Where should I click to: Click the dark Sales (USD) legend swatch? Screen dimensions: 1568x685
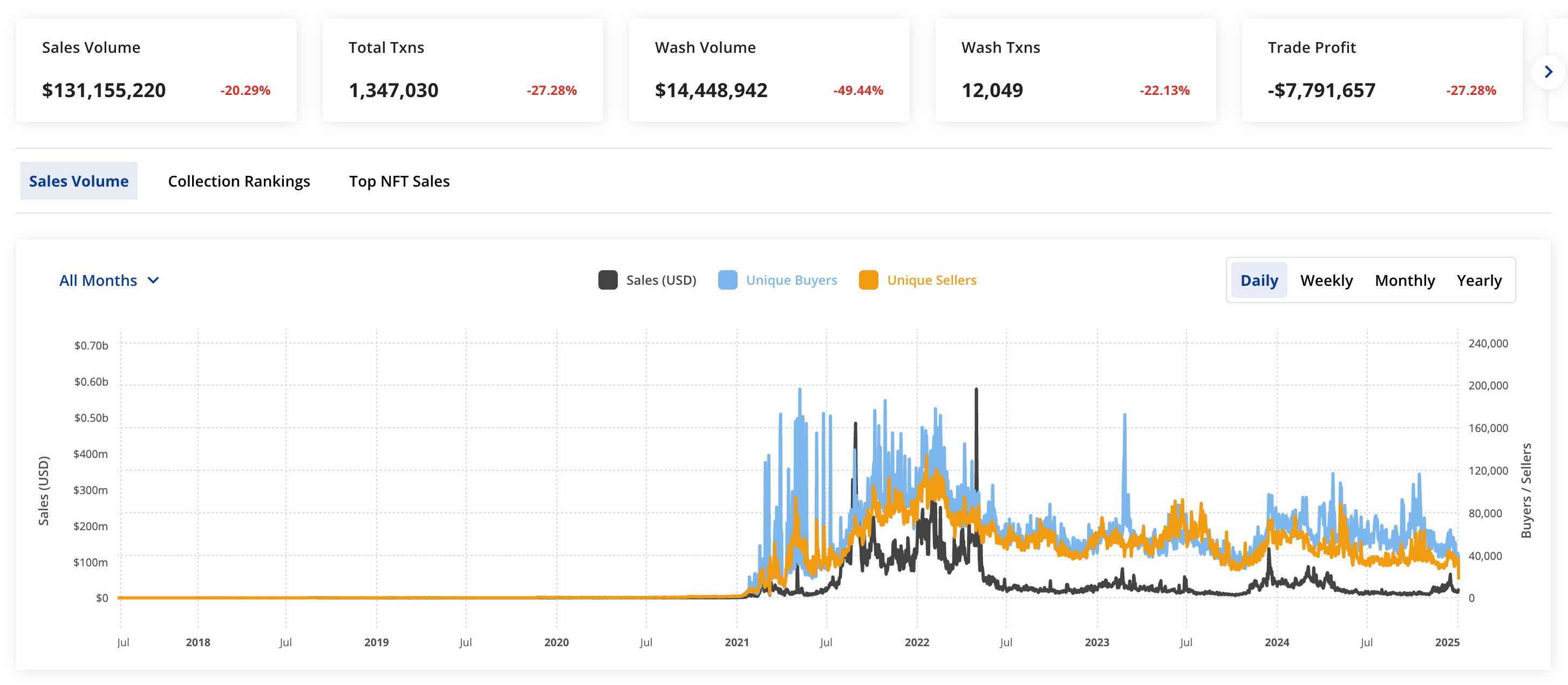607,280
